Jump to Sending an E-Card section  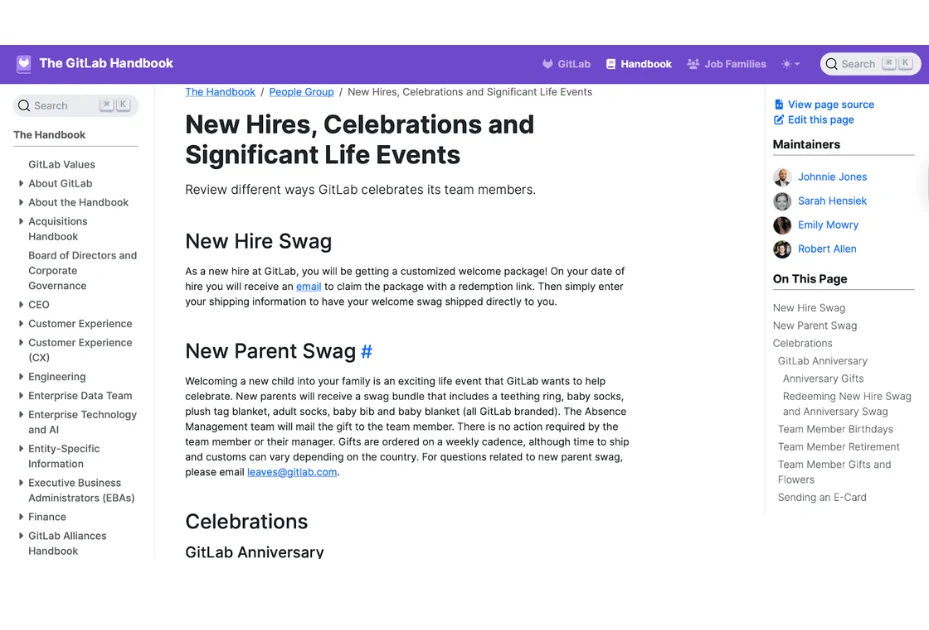click(822, 498)
